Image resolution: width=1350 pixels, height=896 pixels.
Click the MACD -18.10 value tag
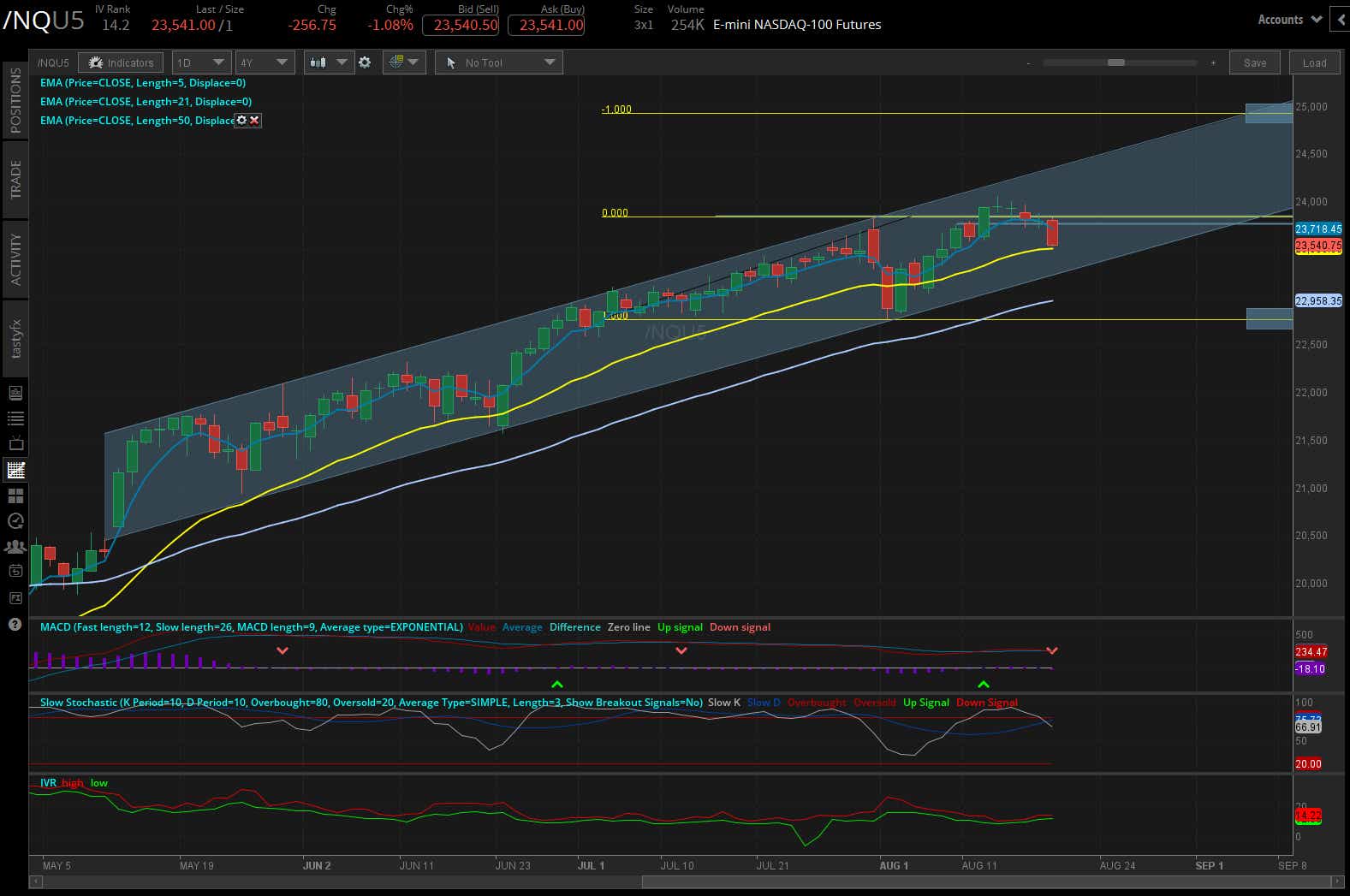click(1311, 669)
